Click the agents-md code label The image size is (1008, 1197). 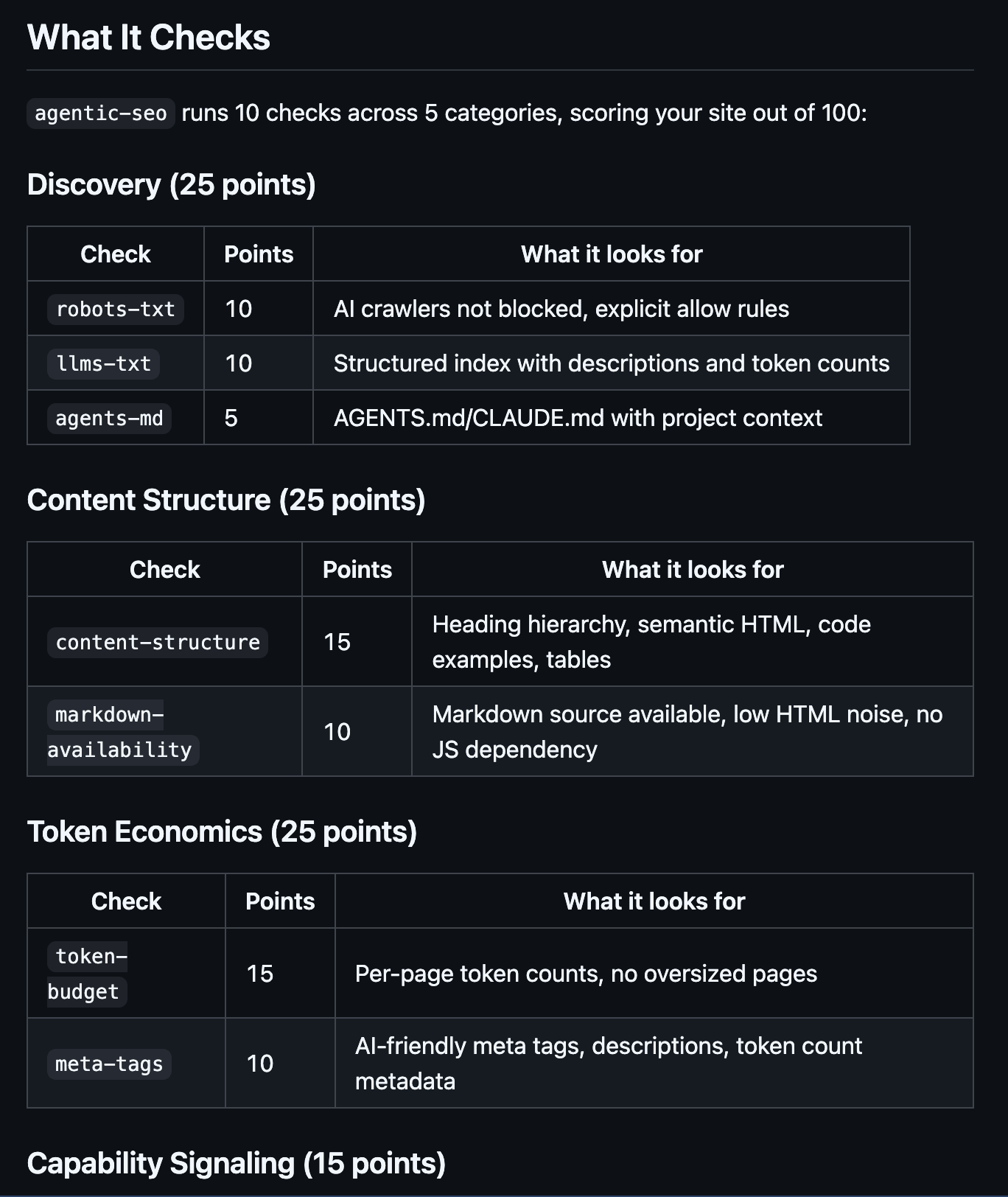[x=109, y=418]
